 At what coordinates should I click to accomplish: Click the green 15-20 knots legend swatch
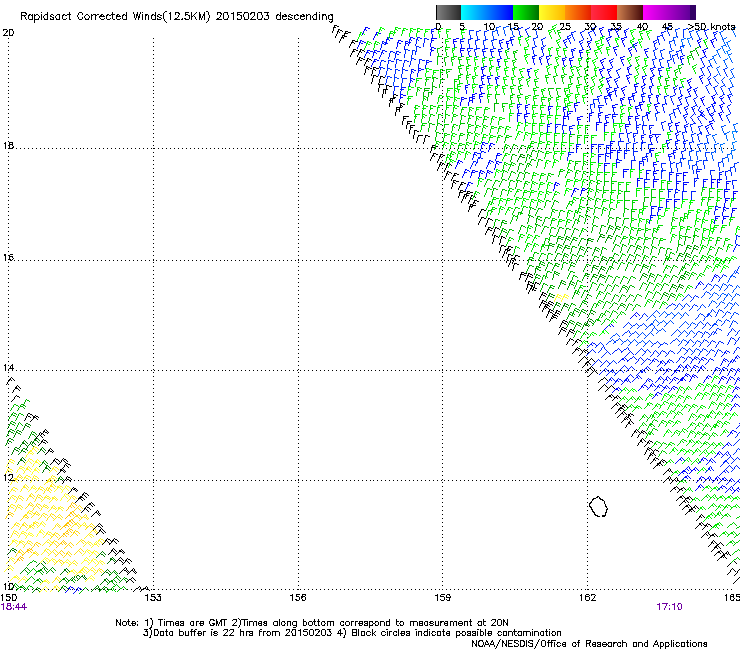(x=526, y=12)
